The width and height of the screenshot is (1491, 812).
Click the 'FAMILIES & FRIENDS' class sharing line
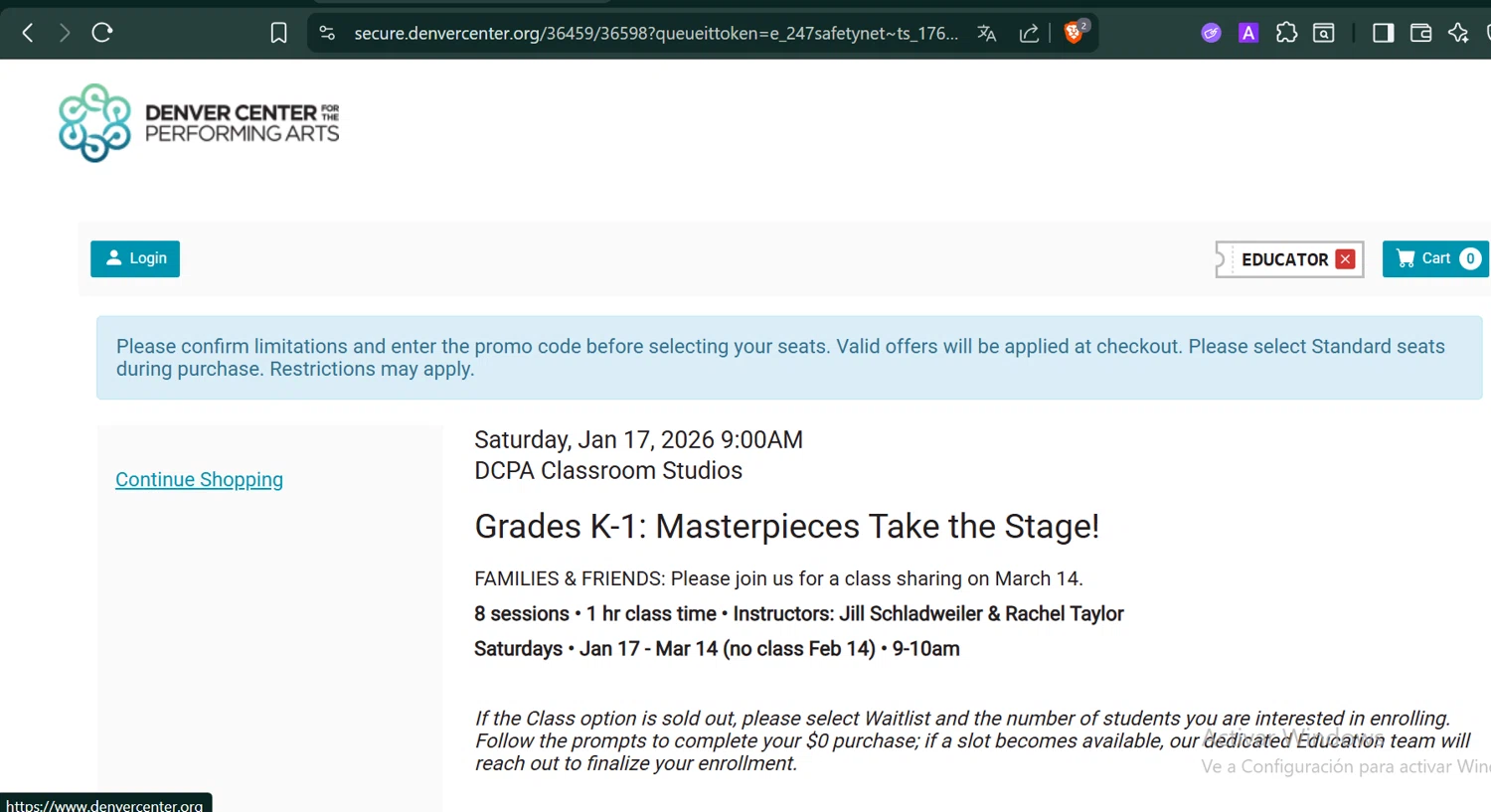778,578
